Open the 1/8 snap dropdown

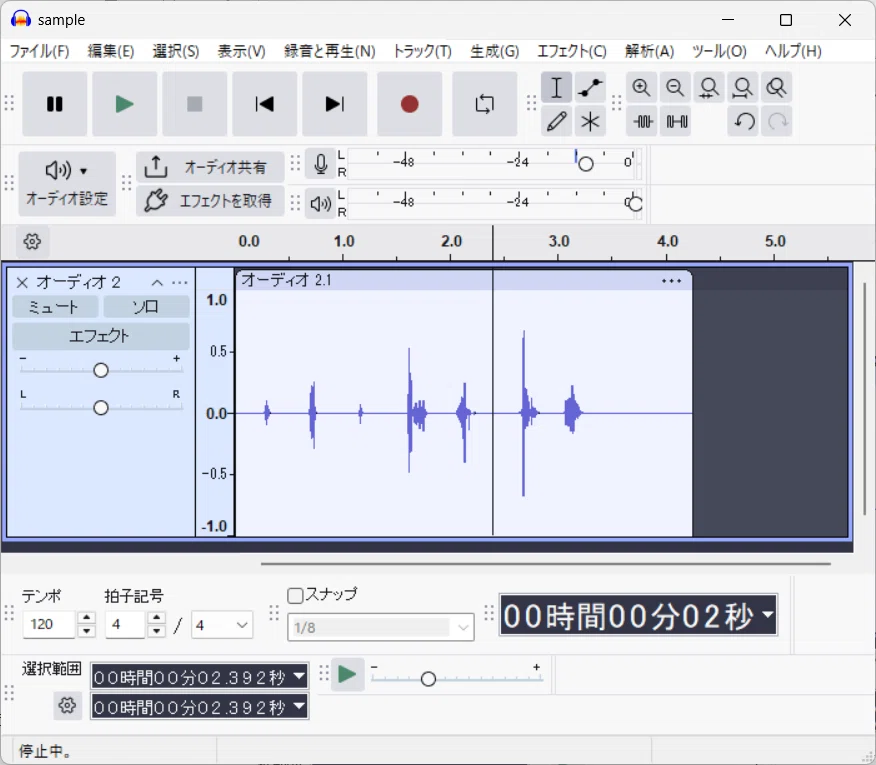(380, 628)
